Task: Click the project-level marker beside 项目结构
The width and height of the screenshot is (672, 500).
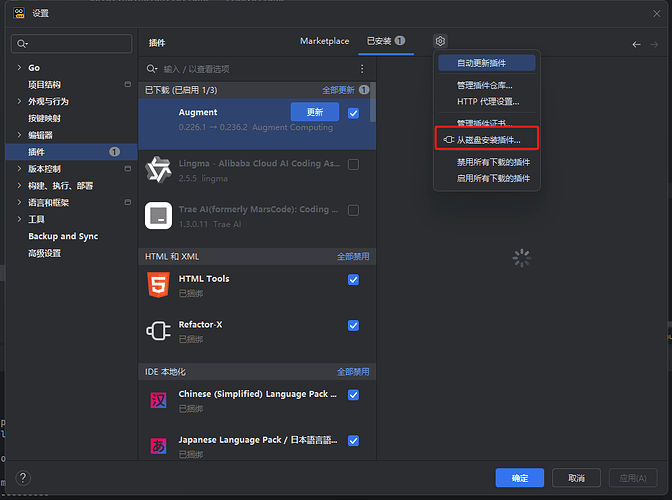Action: [x=128, y=84]
